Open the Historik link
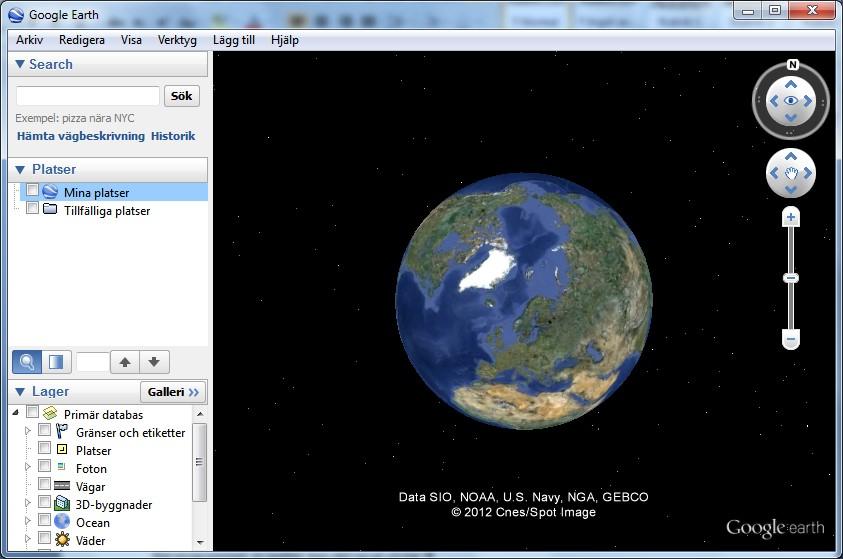 point(173,136)
